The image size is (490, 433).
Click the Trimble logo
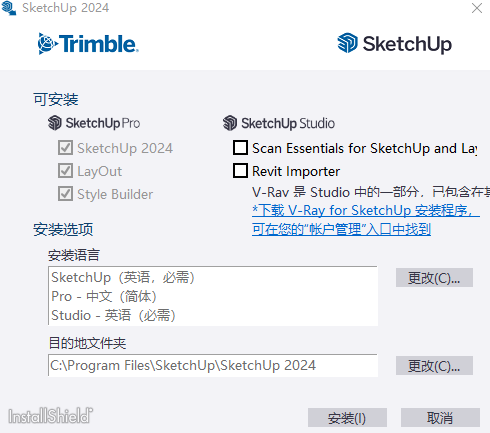click(x=88, y=44)
